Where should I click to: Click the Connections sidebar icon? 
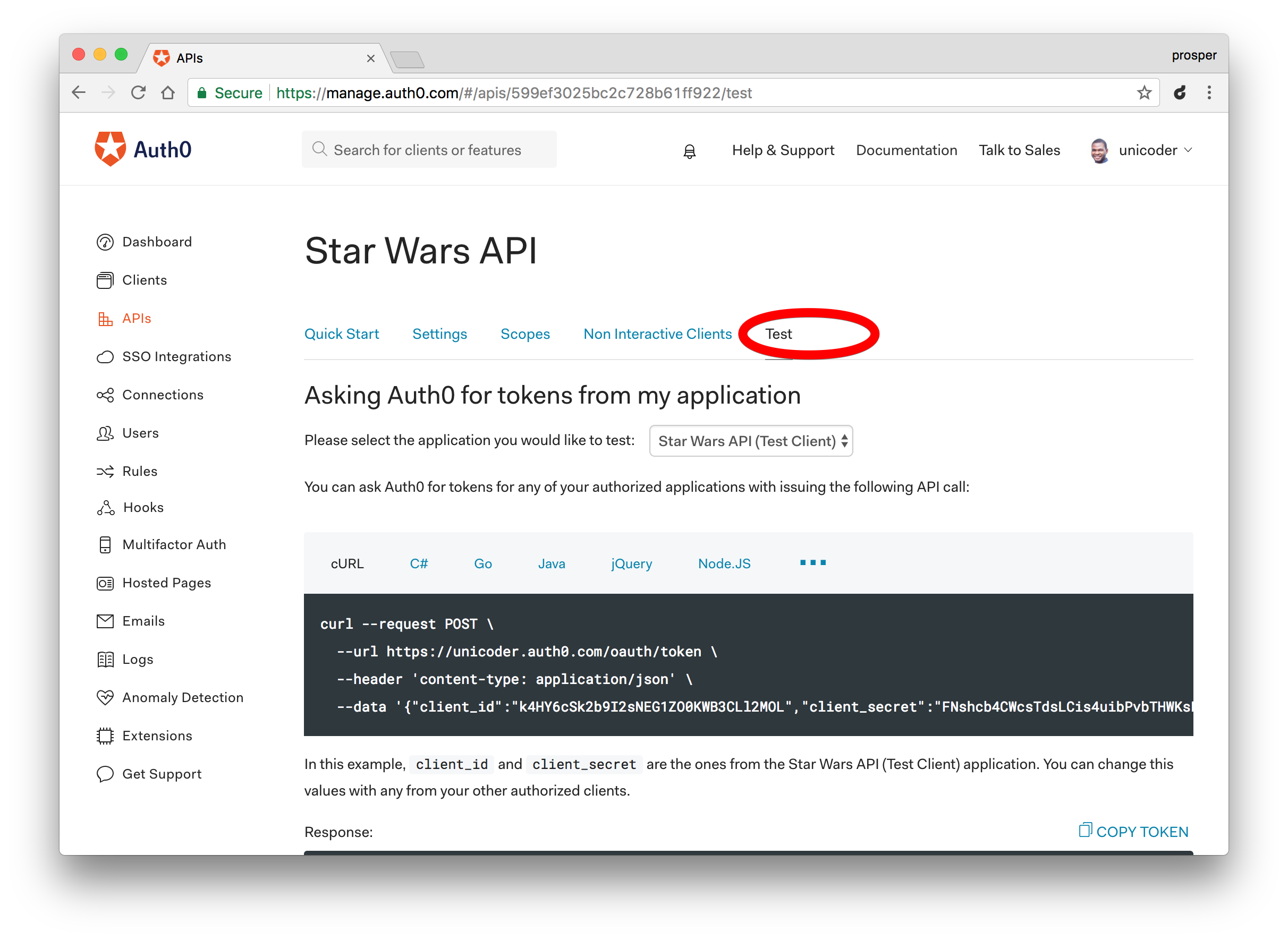105,395
